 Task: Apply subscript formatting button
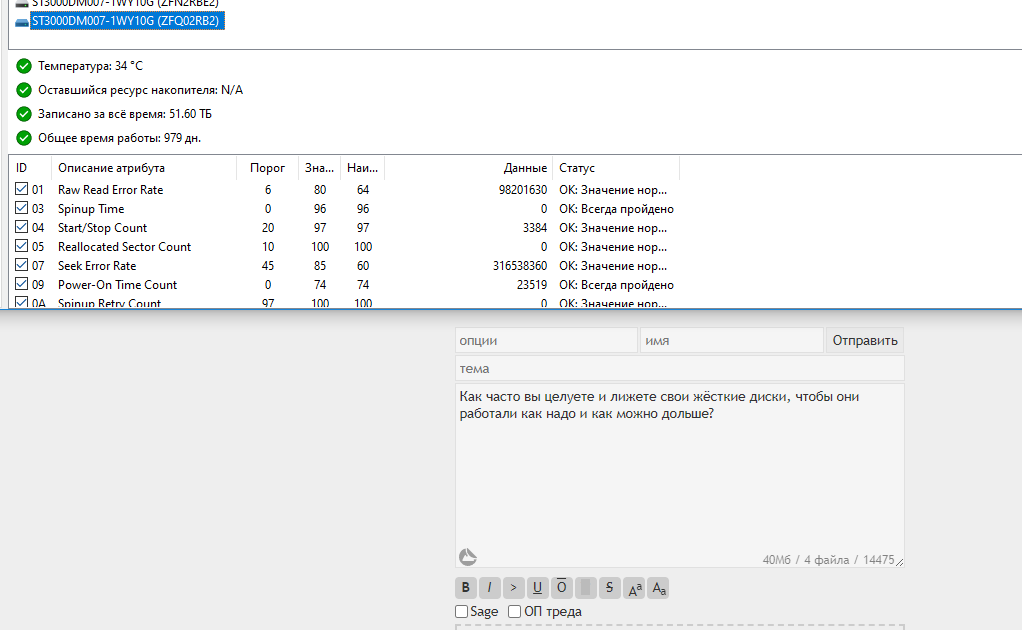pos(658,588)
